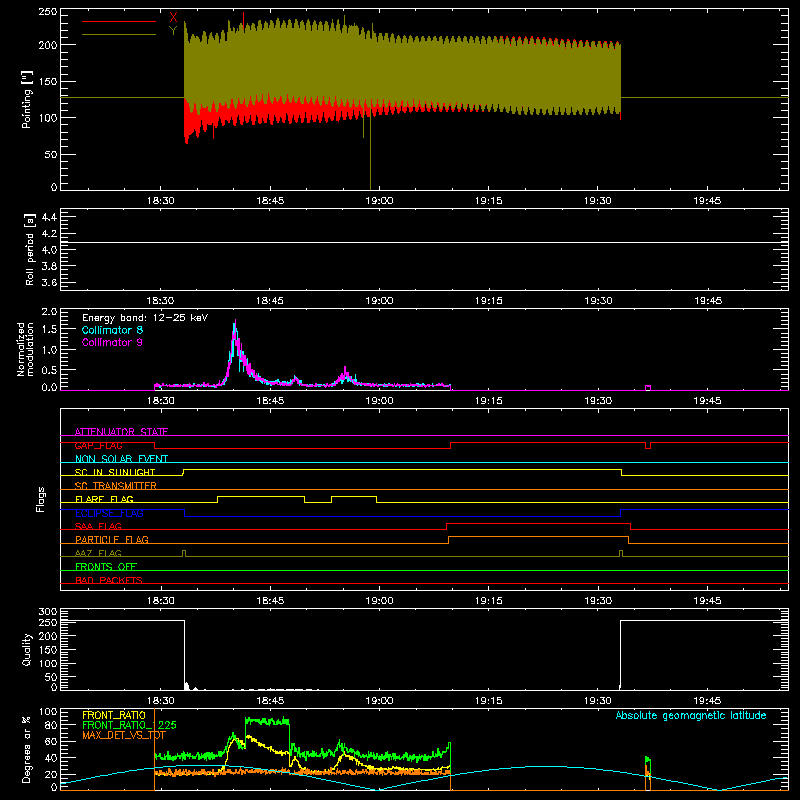Select the green FRONT_RATIO_1225 legend entry
Viewport: 800px width, 800px height.
coord(129,725)
